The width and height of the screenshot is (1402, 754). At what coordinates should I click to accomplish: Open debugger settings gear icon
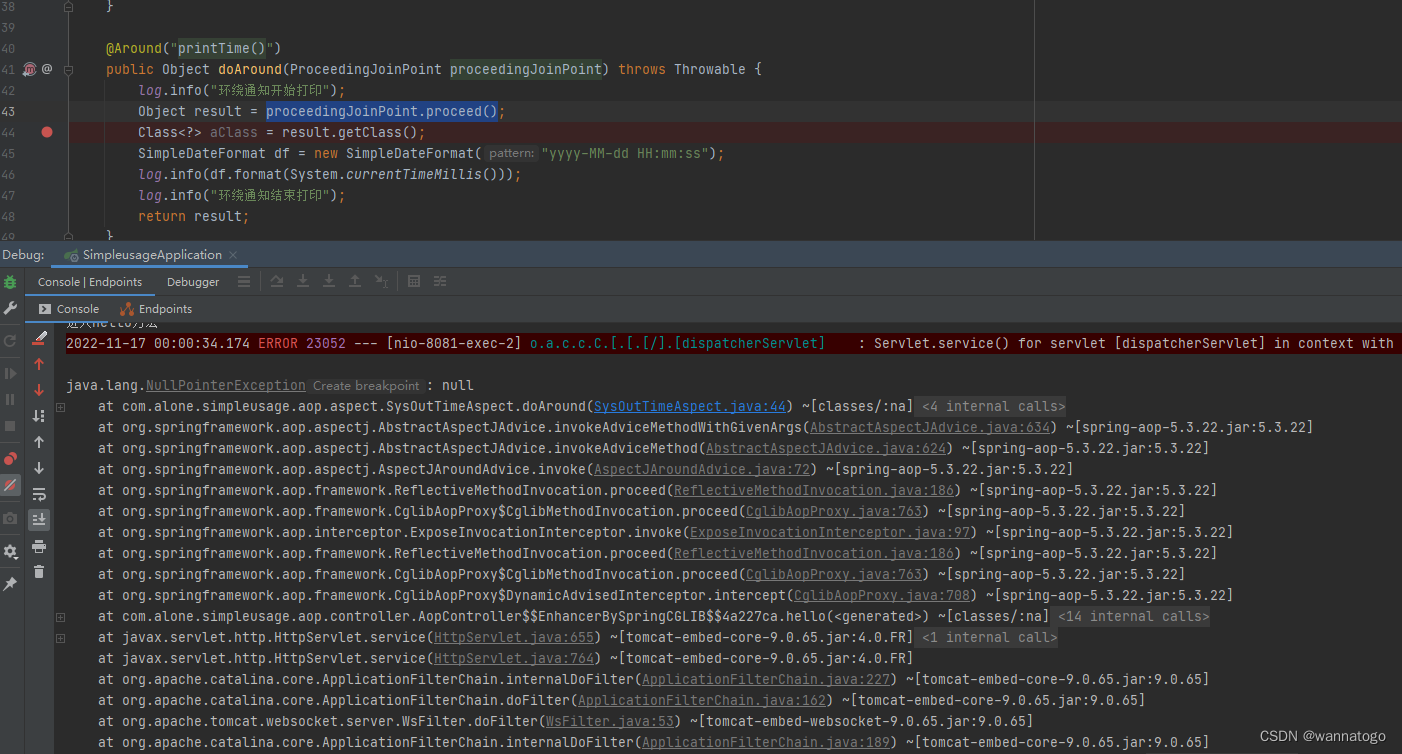tap(10, 552)
